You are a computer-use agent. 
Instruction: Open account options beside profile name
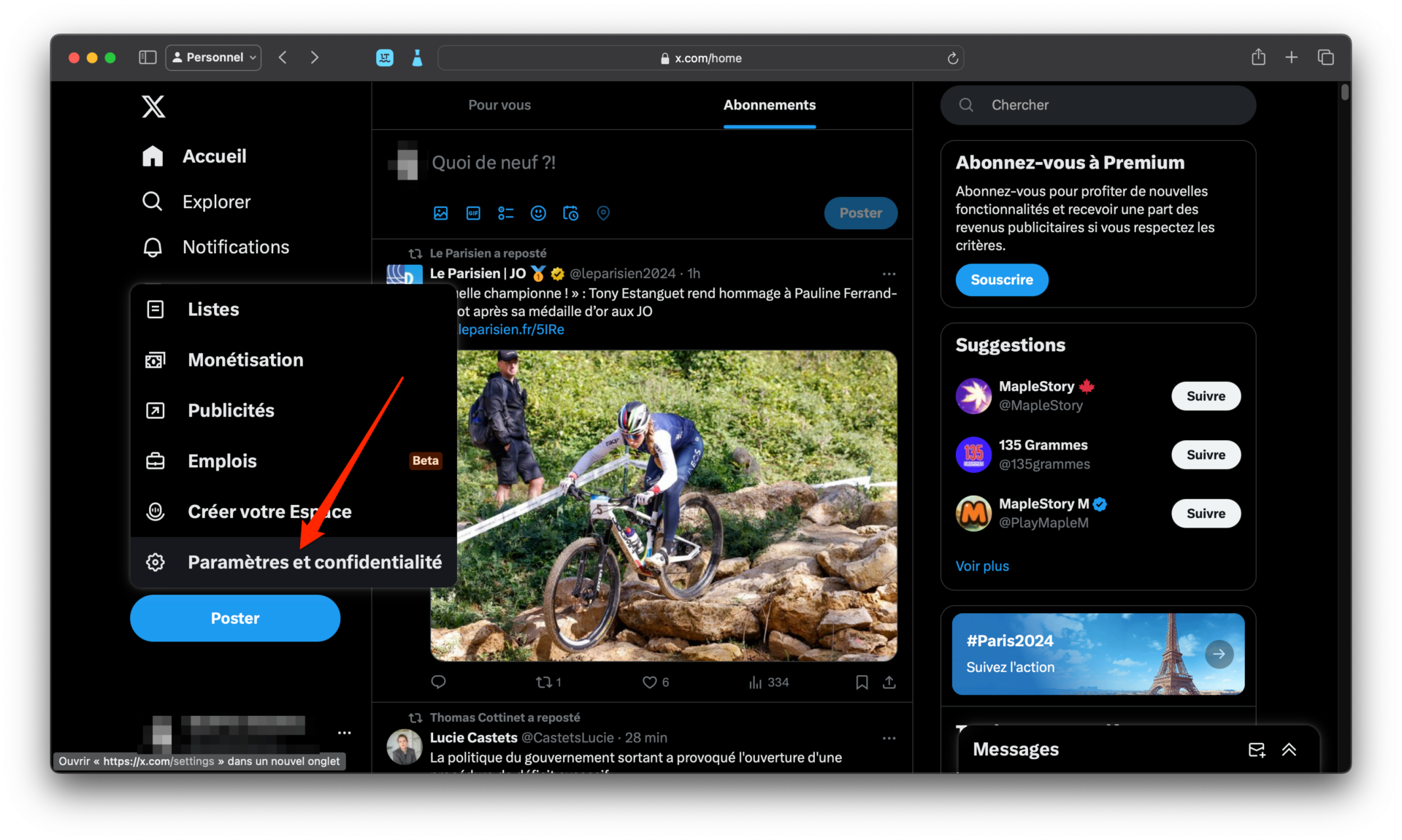click(344, 733)
